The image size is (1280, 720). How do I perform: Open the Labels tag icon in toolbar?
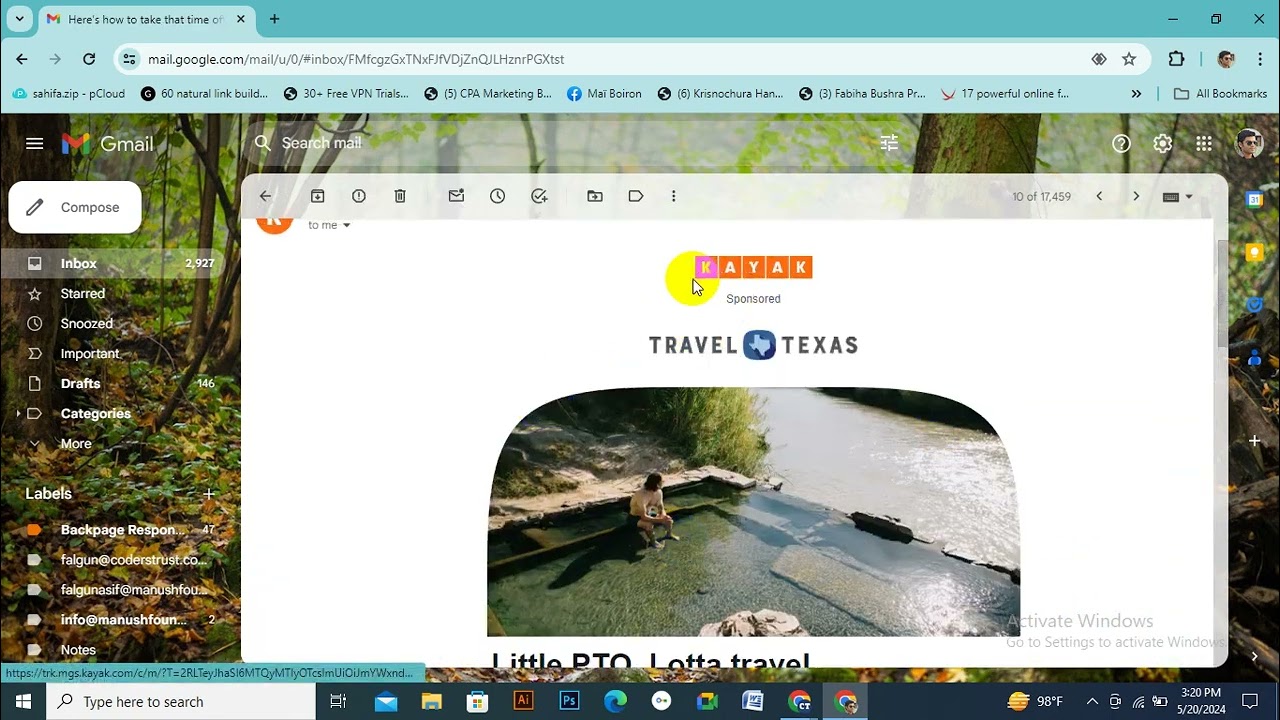[636, 196]
